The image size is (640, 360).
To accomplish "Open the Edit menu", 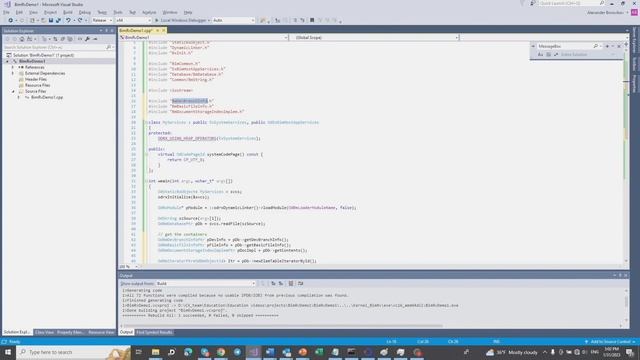I will point(19,12).
